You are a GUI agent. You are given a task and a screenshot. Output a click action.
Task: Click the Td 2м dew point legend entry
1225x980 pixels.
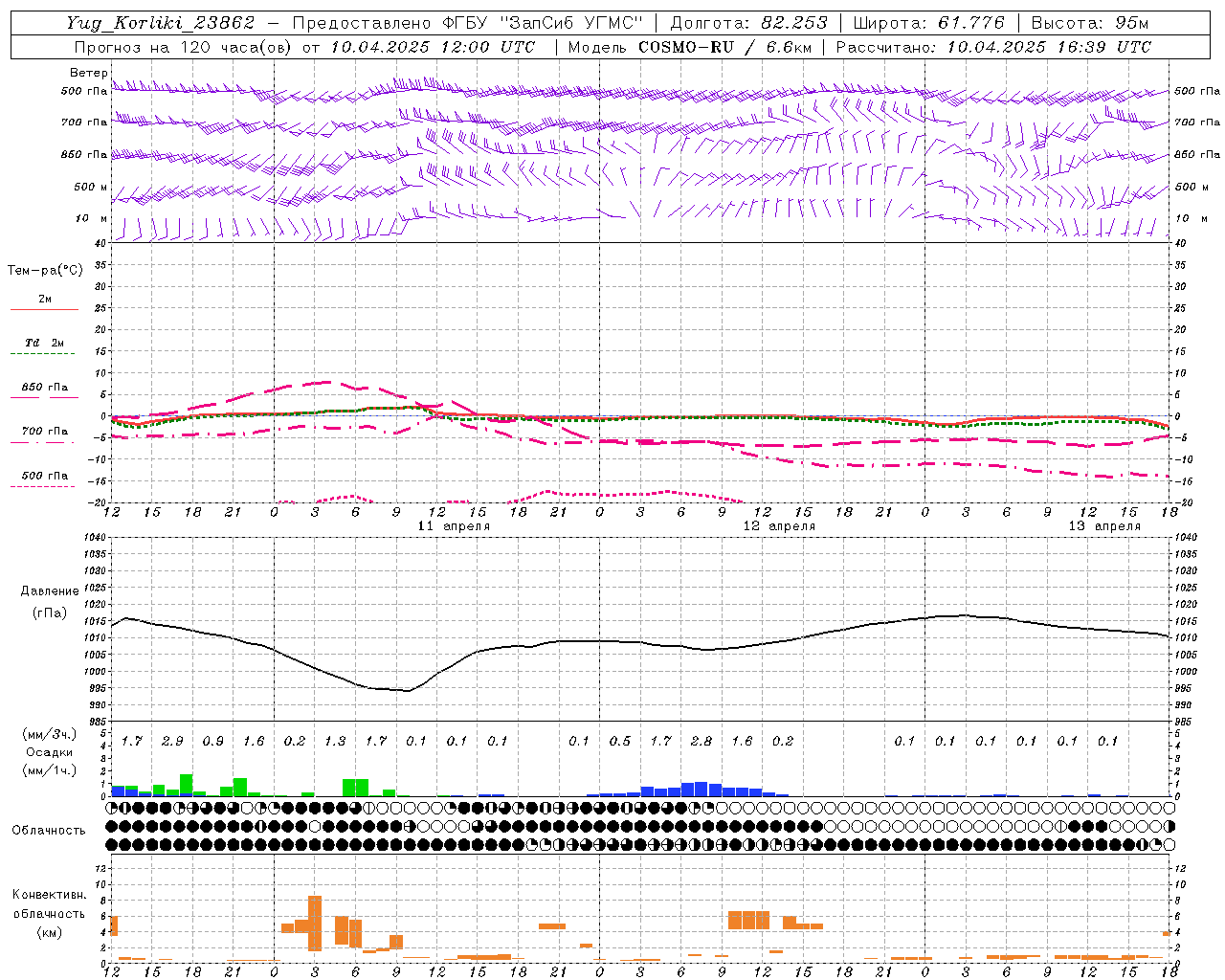[45, 343]
